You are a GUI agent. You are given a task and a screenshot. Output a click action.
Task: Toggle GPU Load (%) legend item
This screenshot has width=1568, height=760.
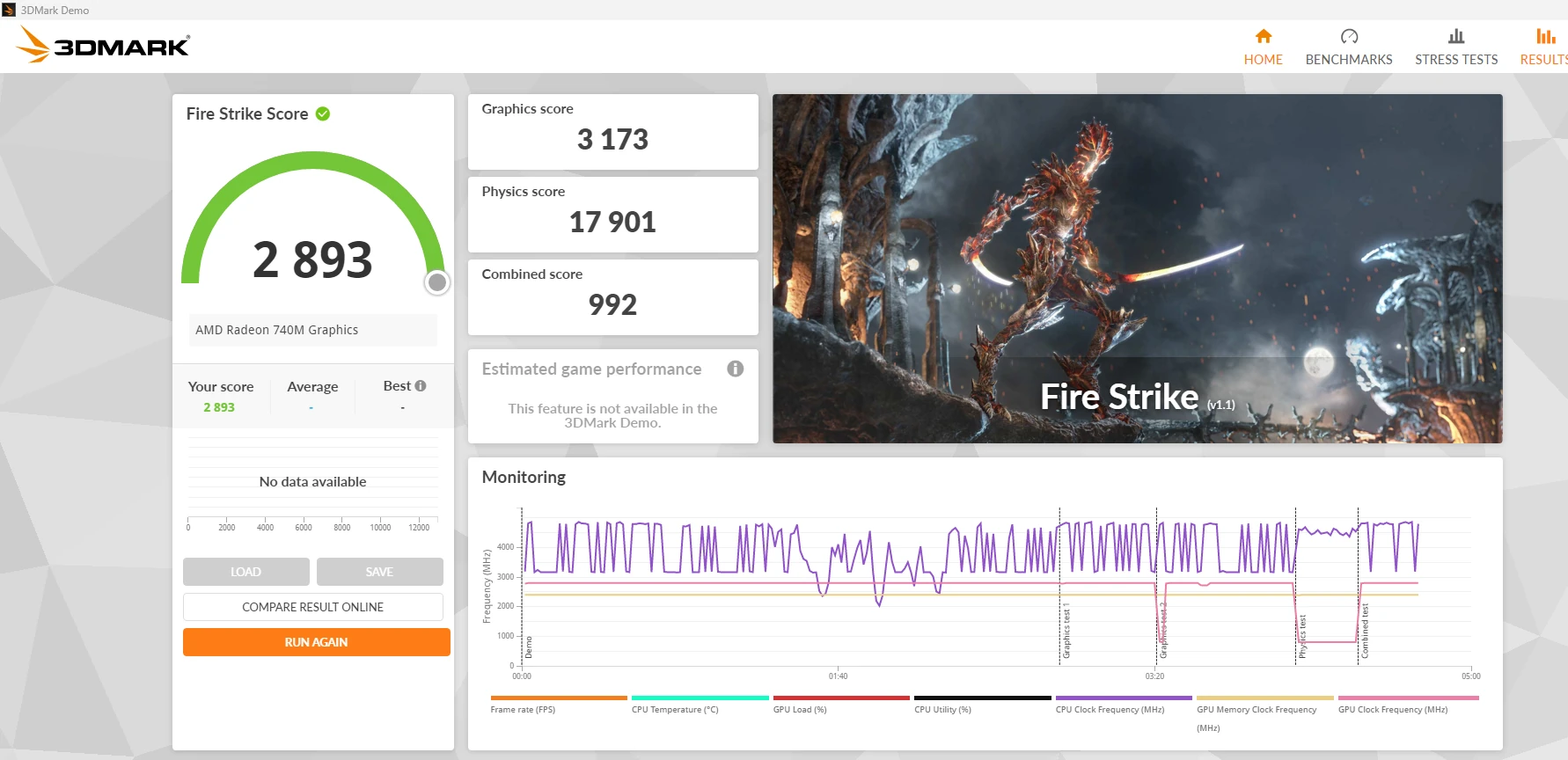[841, 705]
